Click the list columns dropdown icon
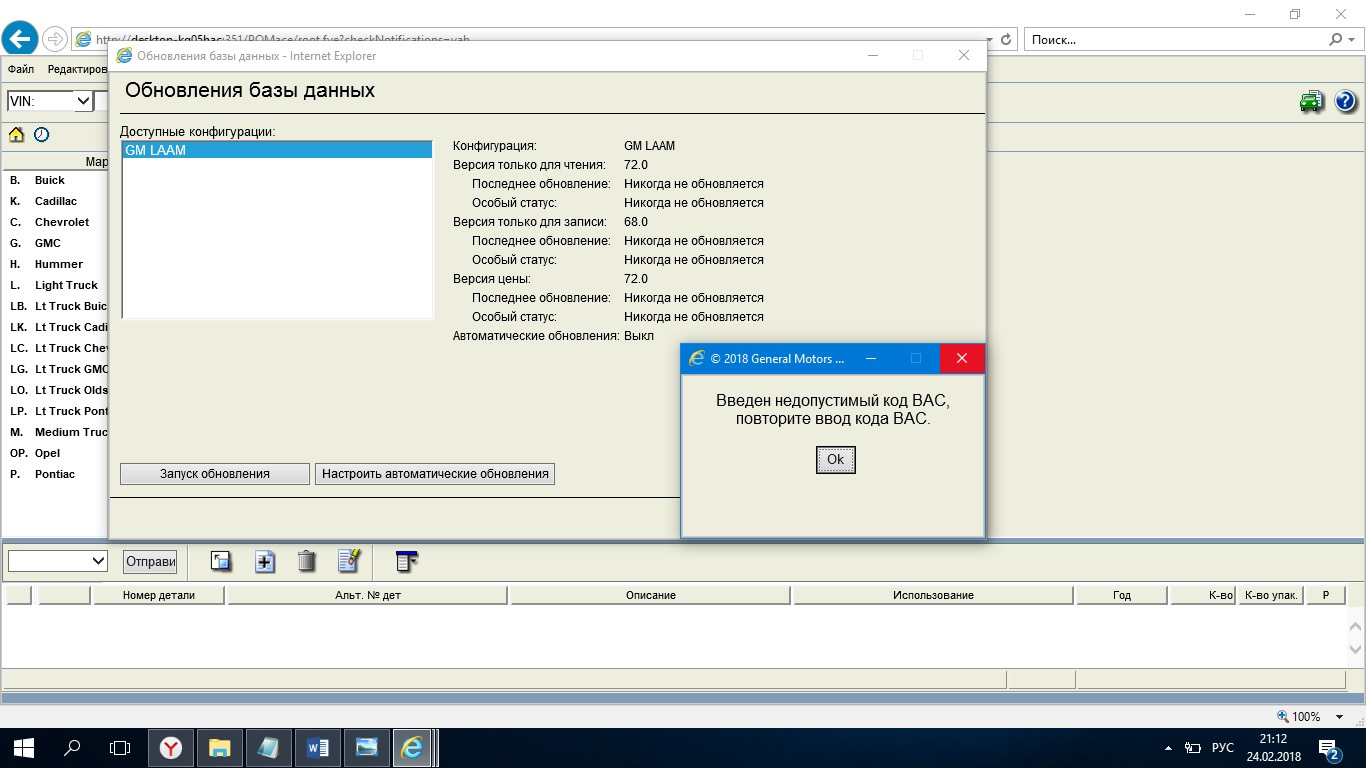This screenshot has height=768, width=1366. [406, 561]
